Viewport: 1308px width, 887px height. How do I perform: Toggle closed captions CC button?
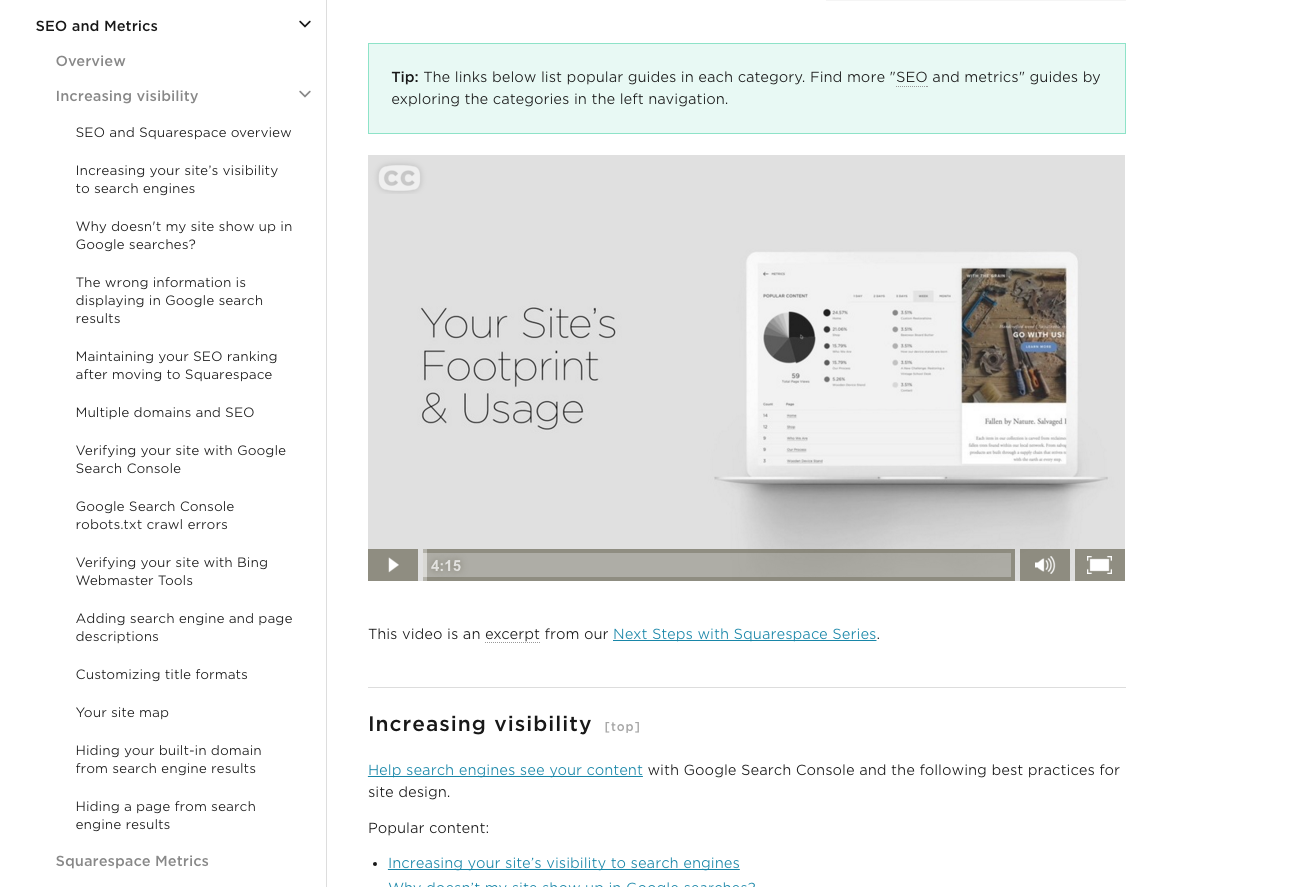point(399,178)
